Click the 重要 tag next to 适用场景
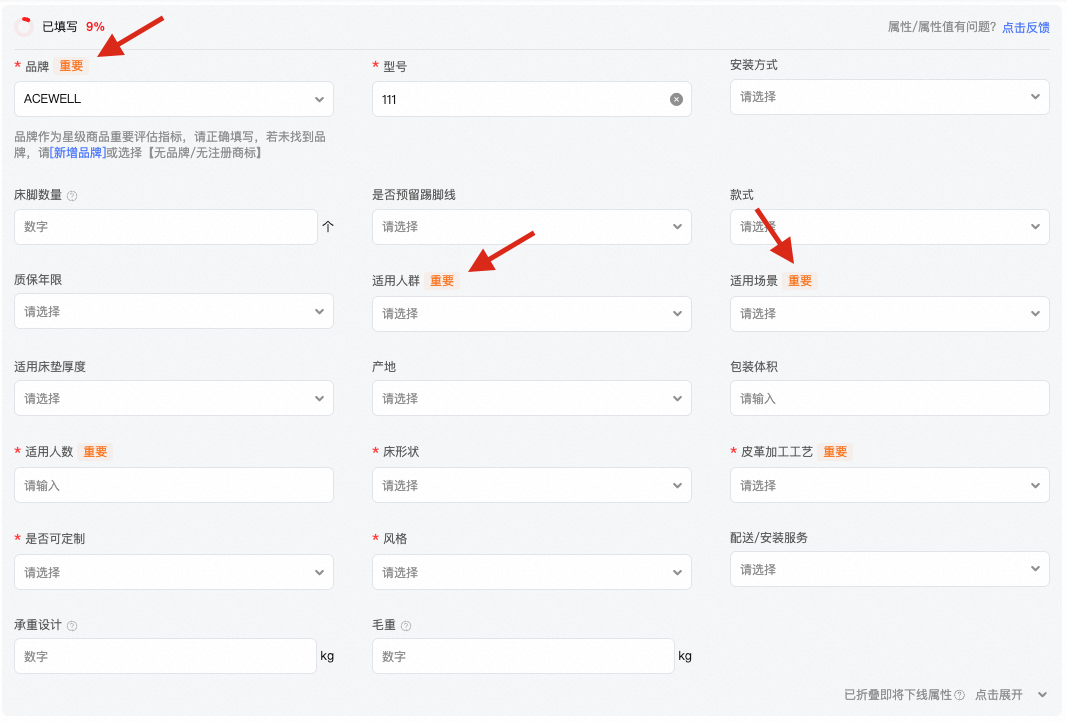This screenshot has width=1067, height=722. point(800,280)
